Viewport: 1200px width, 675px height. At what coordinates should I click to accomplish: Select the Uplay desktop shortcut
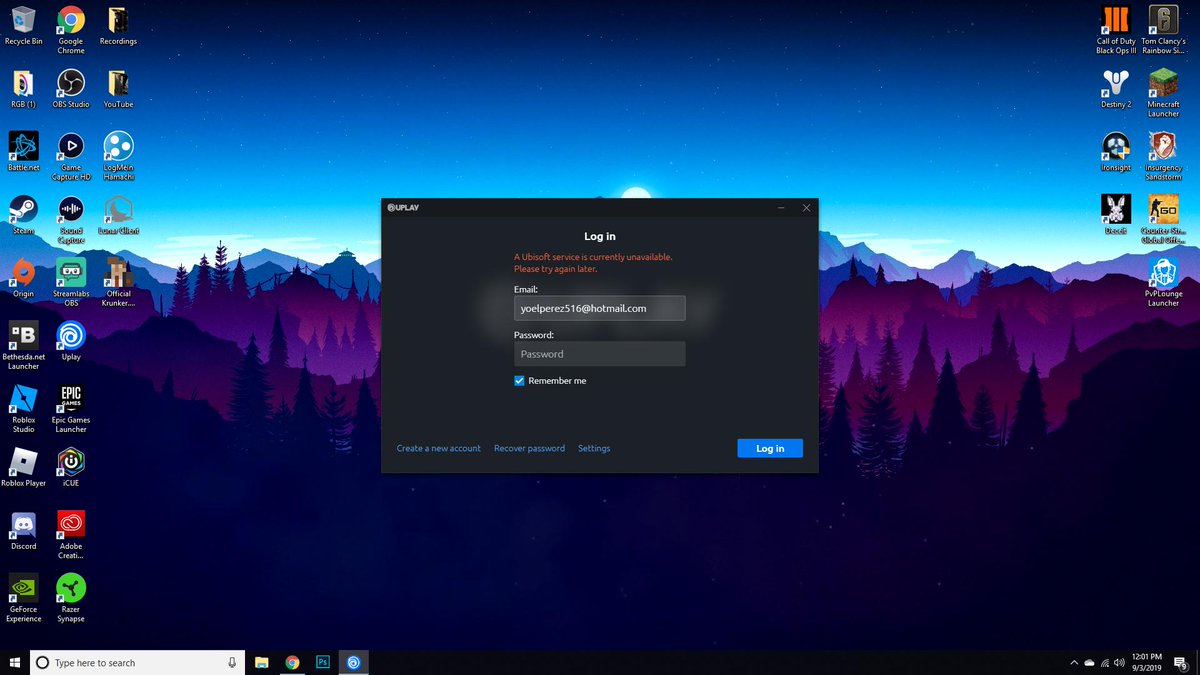click(x=70, y=341)
